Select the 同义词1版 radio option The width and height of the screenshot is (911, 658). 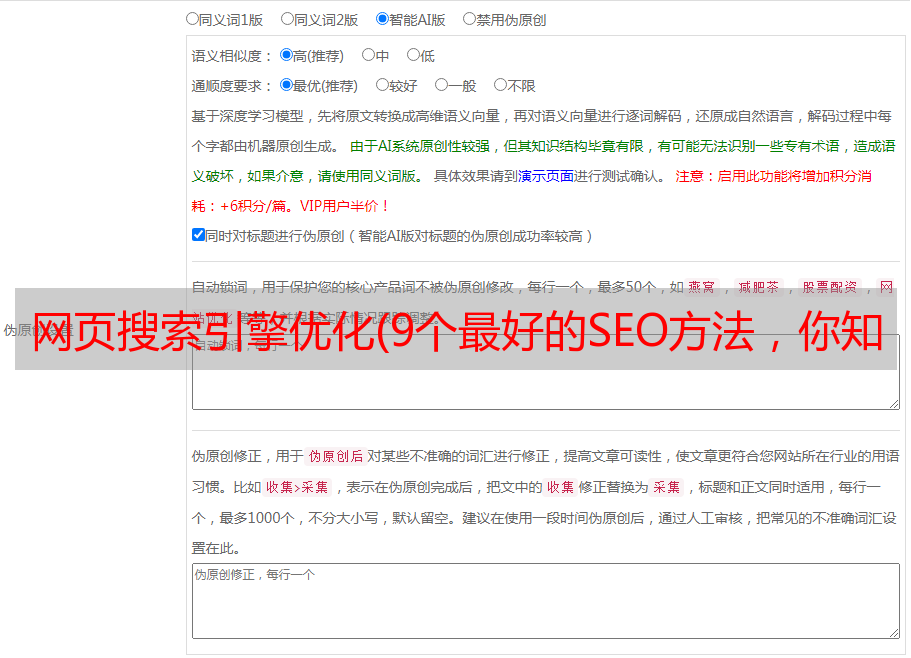coord(193,19)
